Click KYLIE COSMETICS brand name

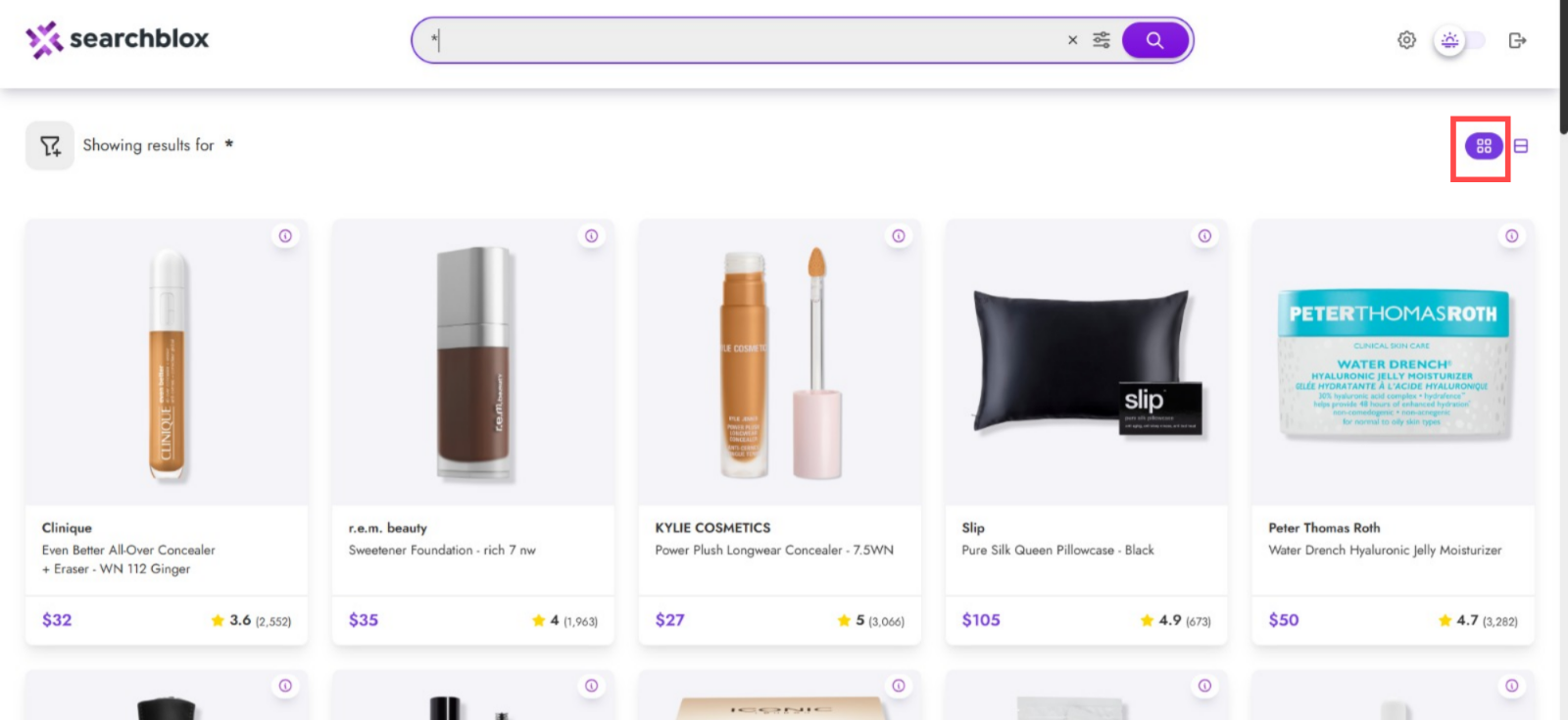(712, 528)
